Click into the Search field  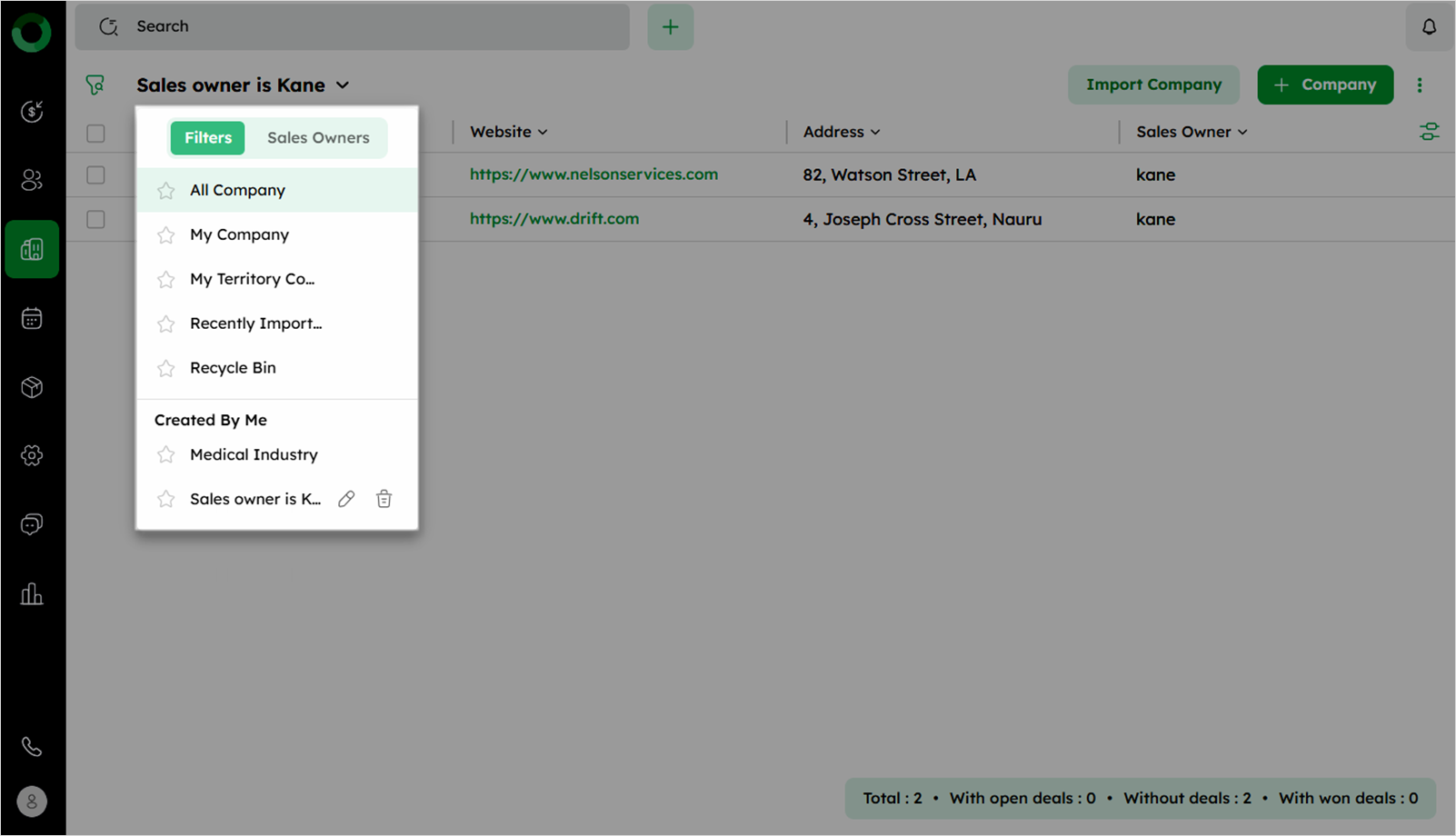point(364,26)
